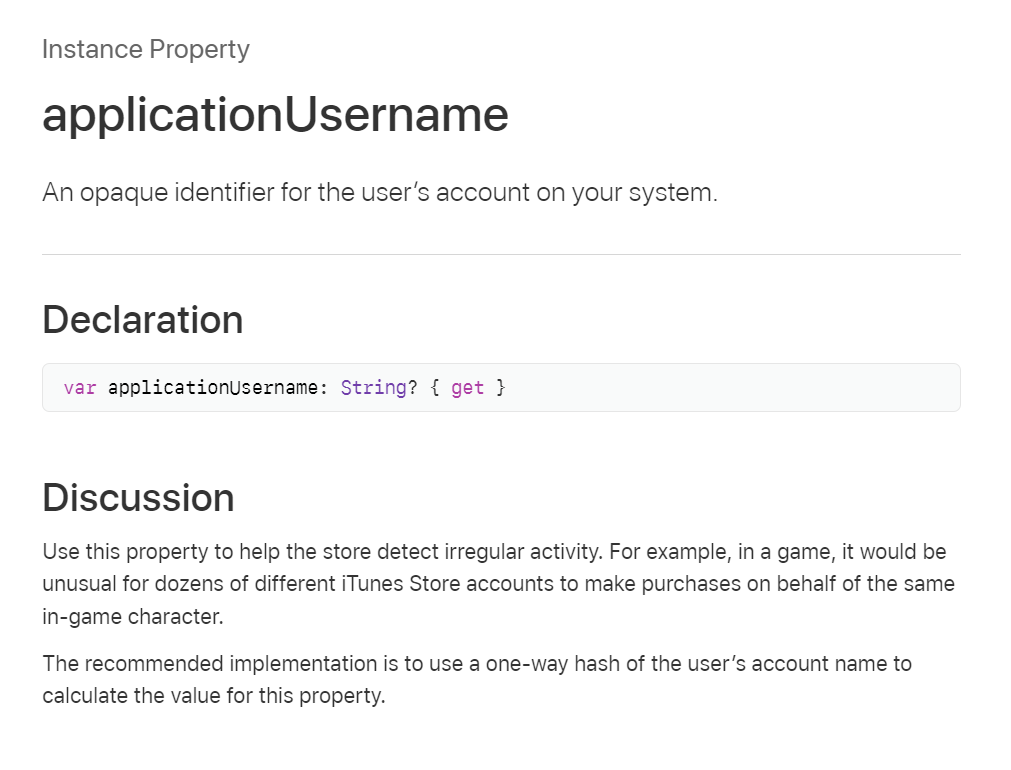
Task: Click the optional question mark after String
Action: click(413, 388)
